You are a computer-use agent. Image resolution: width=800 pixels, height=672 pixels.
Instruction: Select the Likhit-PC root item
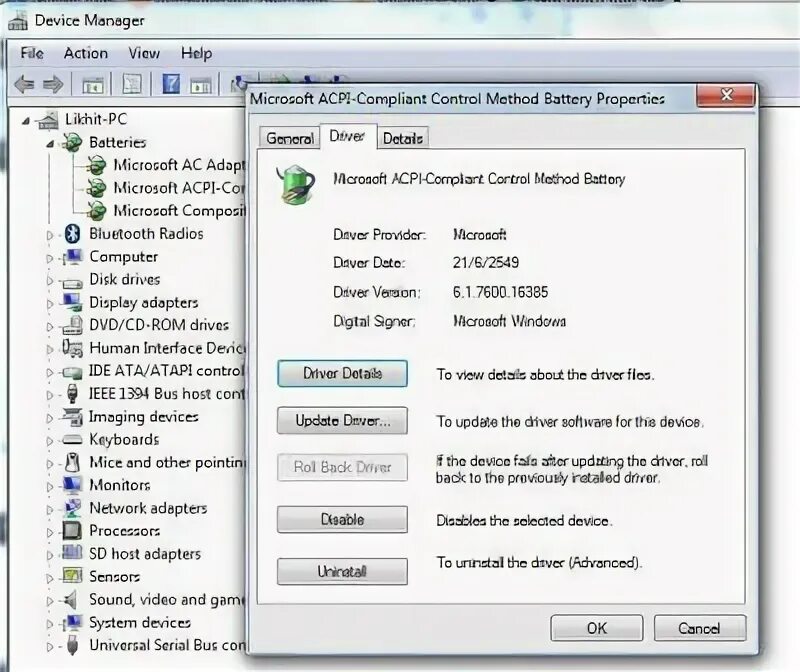(96, 119)
